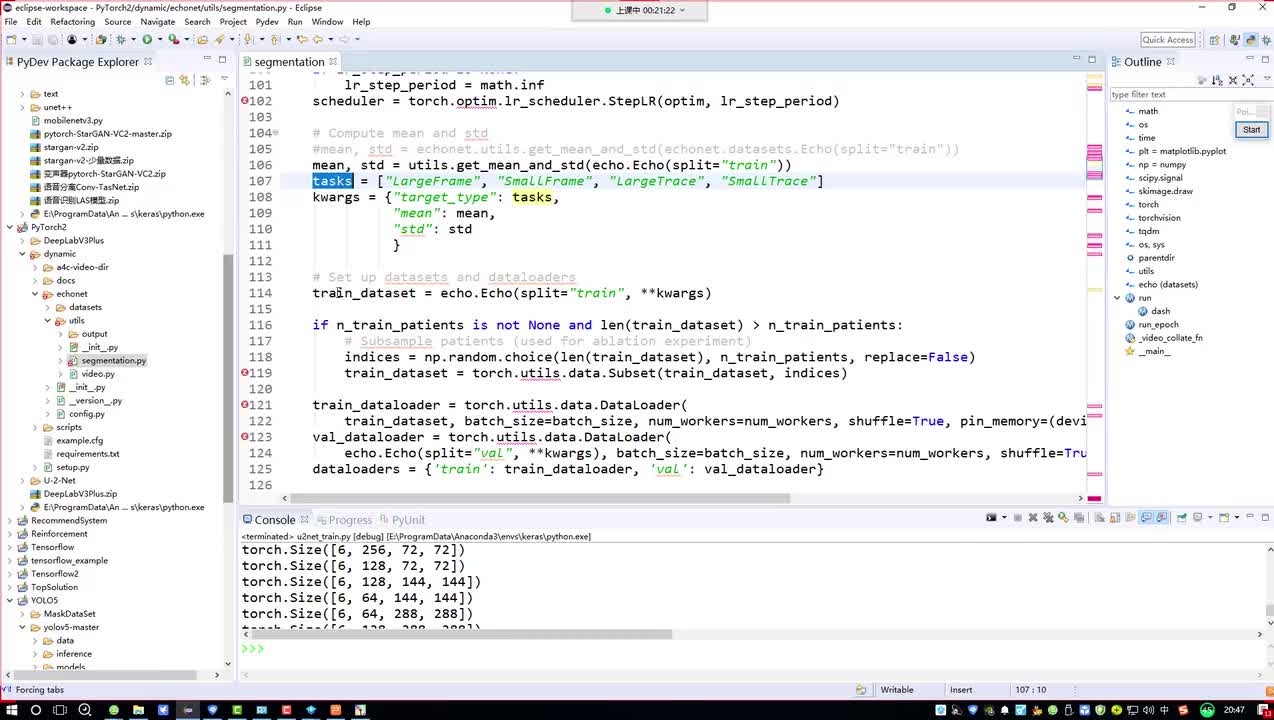The image size is (1274, 720).
Task: Pin the Console view
Action: pos(1182,518)
